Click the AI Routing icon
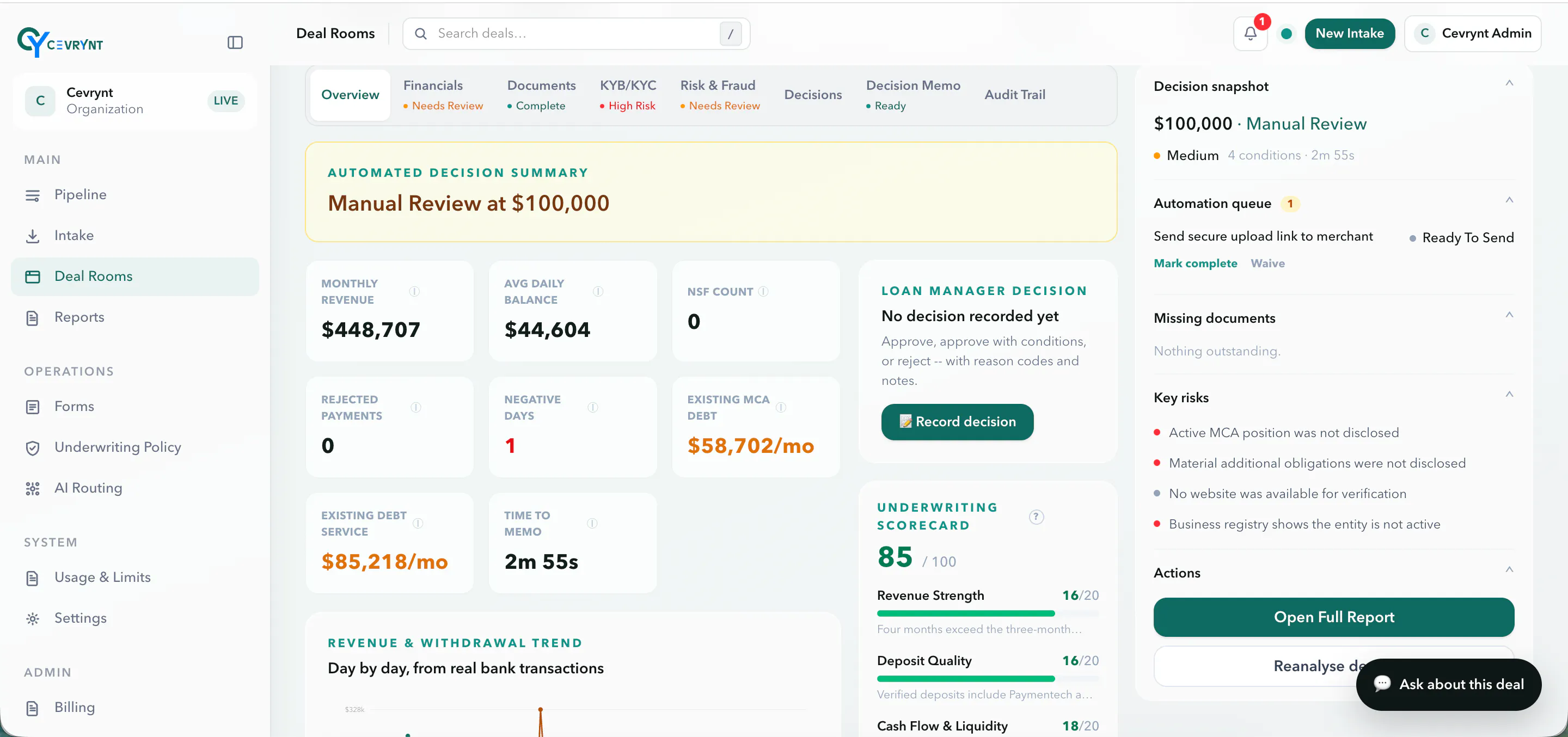Screen dimensions: 1568x737 coord(33,489)
